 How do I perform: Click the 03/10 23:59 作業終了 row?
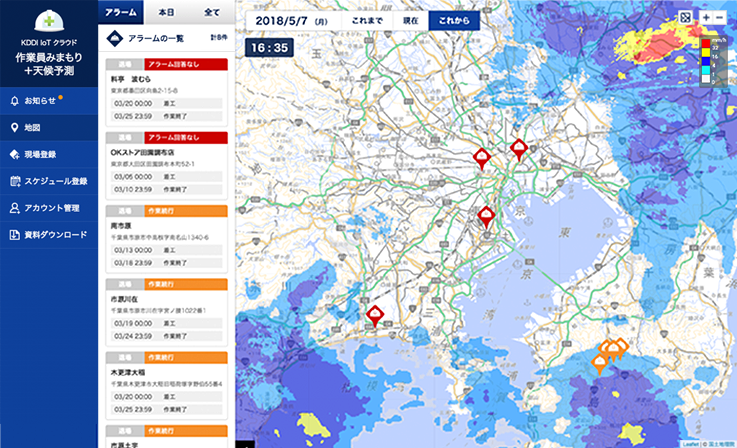[x=166, y=189]
